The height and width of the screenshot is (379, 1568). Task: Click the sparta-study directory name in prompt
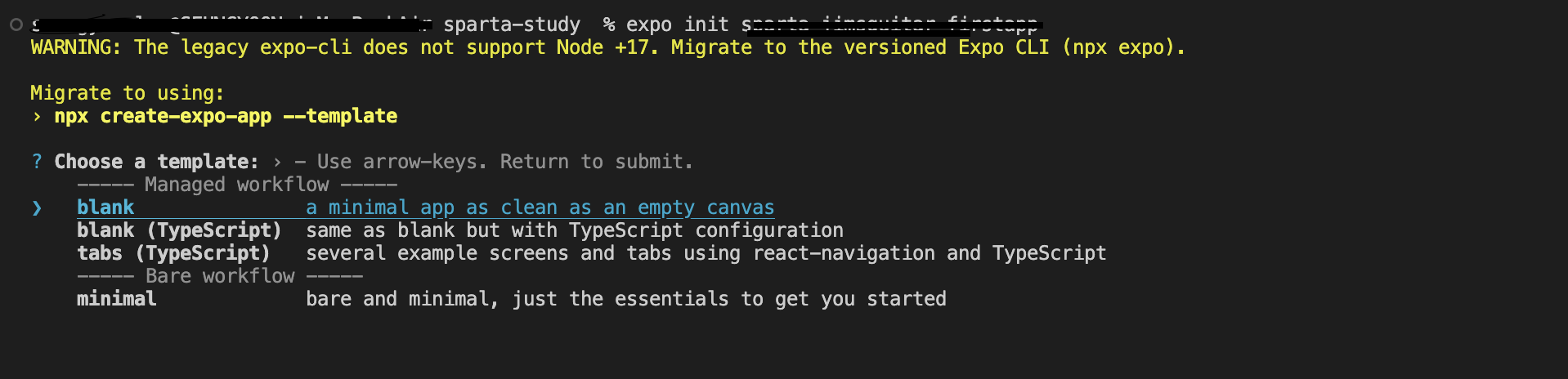tap(512, 25)
